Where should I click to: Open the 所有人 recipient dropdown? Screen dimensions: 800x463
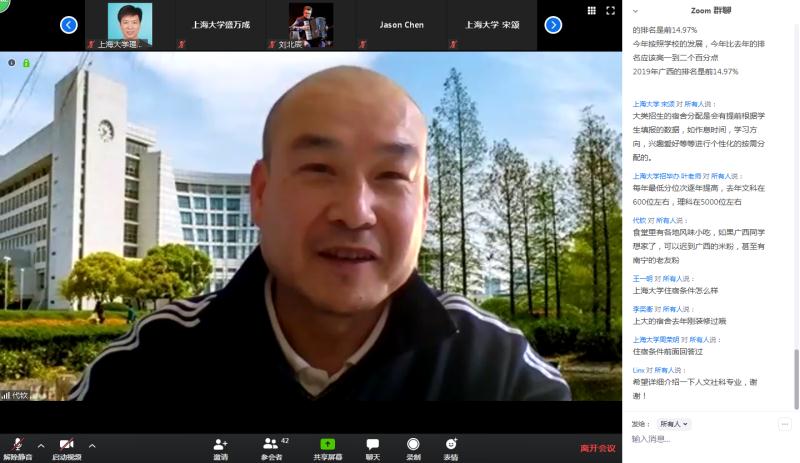point(674,424)
